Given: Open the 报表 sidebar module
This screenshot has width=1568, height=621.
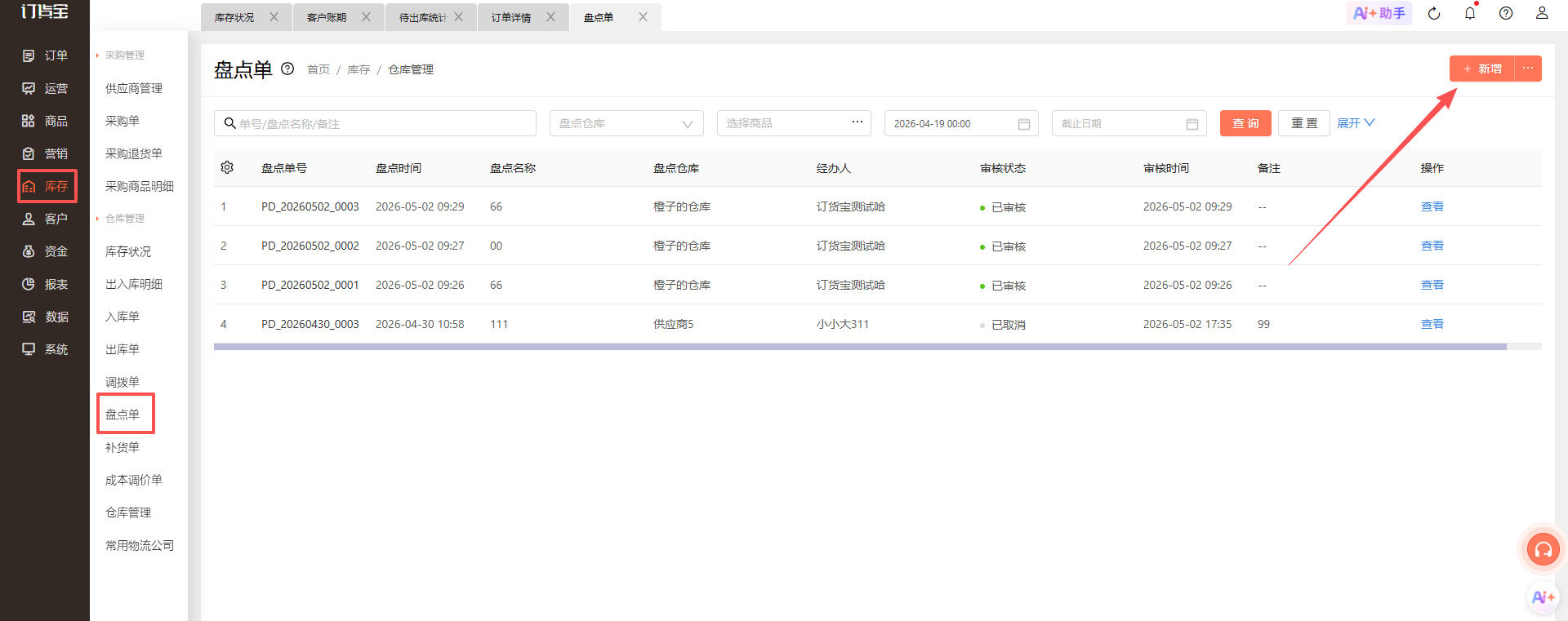Looking at the screenshot, I should (45, 284).
